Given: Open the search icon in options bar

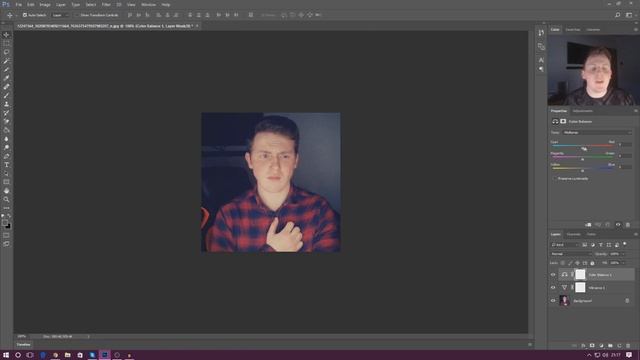Looking at the screenshot, I should (x=618, y=15).
